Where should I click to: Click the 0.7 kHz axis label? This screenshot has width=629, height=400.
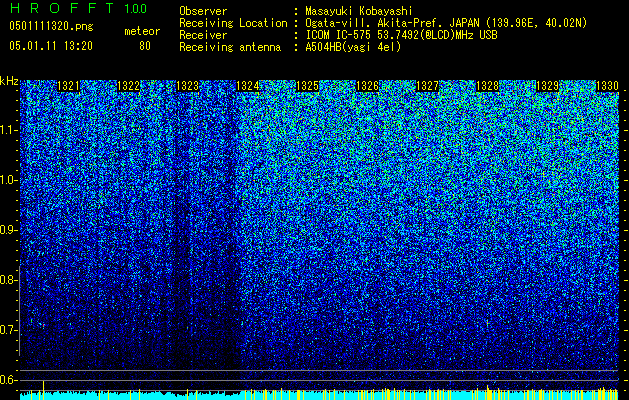(x=8, y=330)
